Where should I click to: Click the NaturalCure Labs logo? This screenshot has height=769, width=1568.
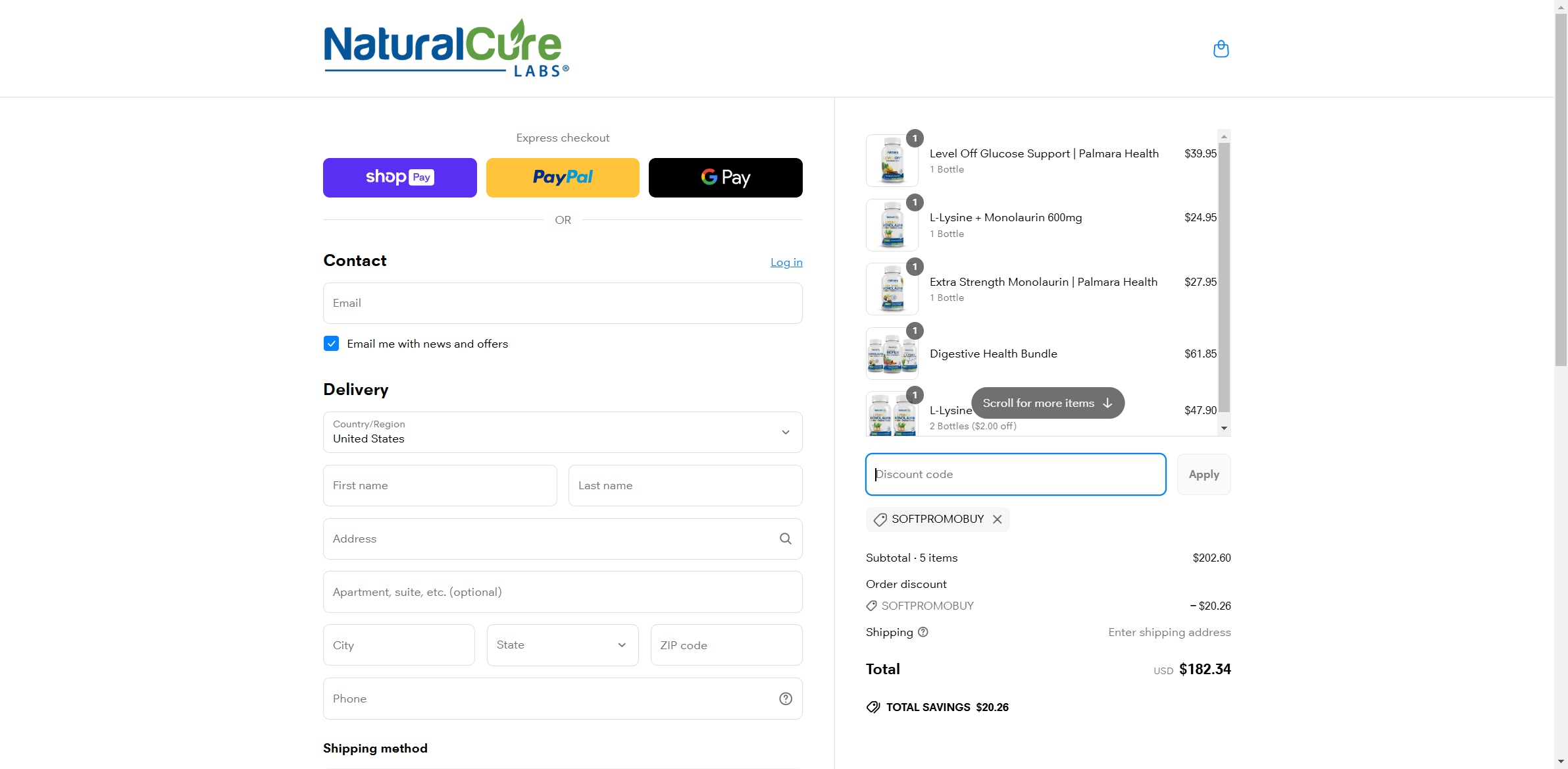[447, 48]
